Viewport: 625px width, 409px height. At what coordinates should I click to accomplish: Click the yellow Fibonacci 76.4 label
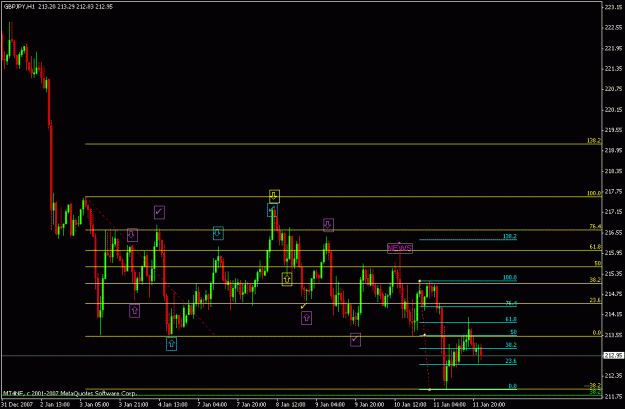[x=595, y=226]
